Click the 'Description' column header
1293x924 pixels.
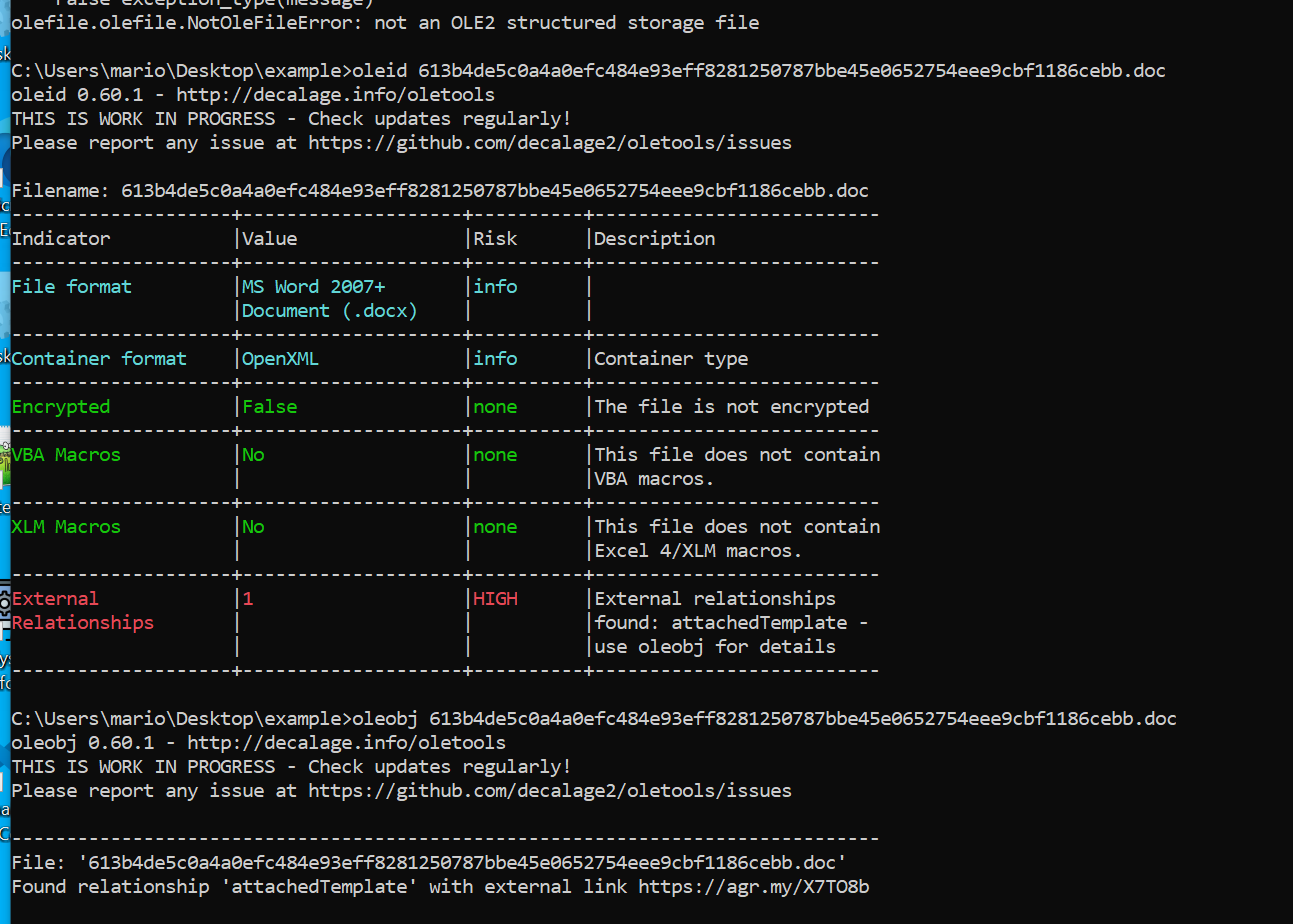[655, 239]
